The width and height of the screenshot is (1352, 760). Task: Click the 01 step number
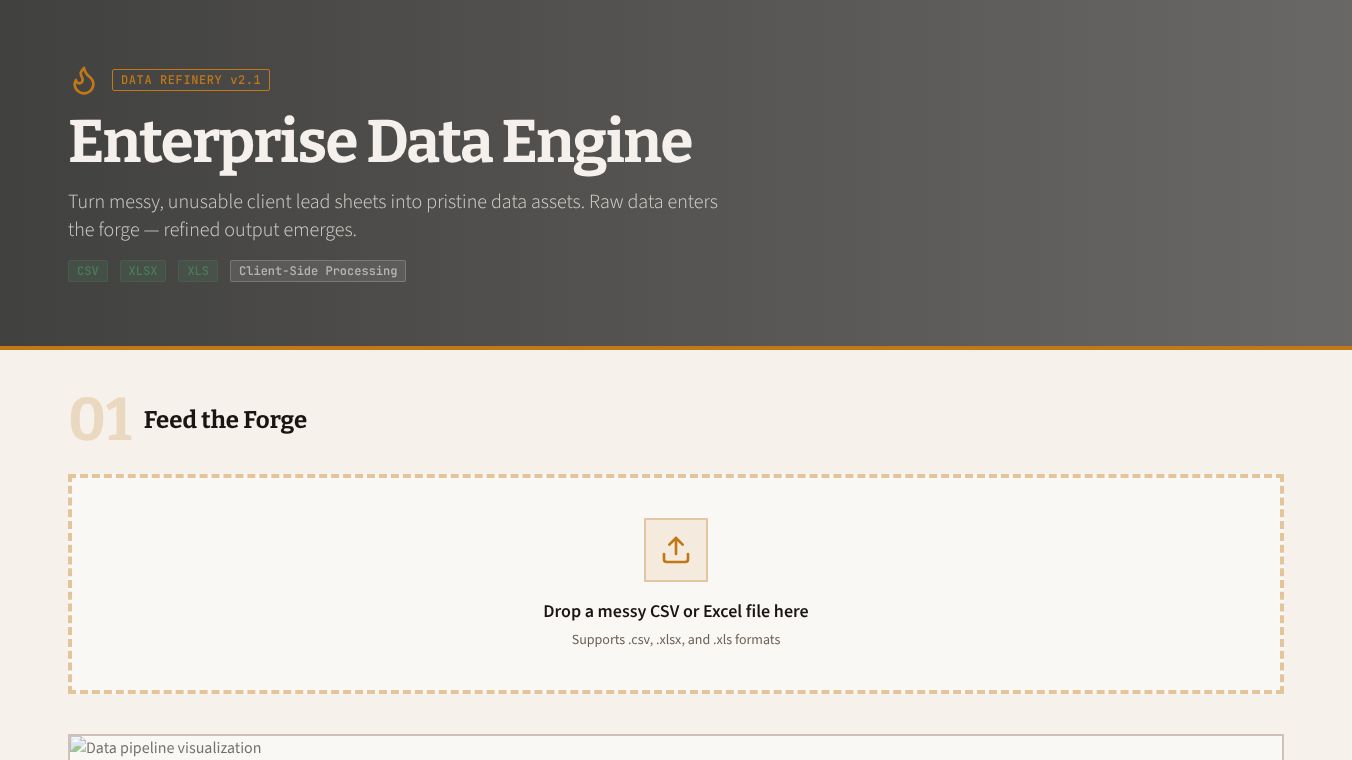point(100,419)
